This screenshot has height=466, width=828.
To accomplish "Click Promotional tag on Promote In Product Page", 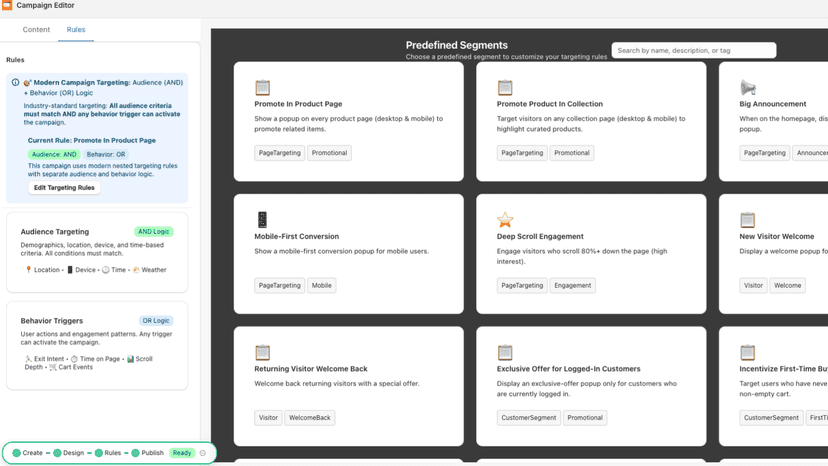I will click(x=330, y=153).
